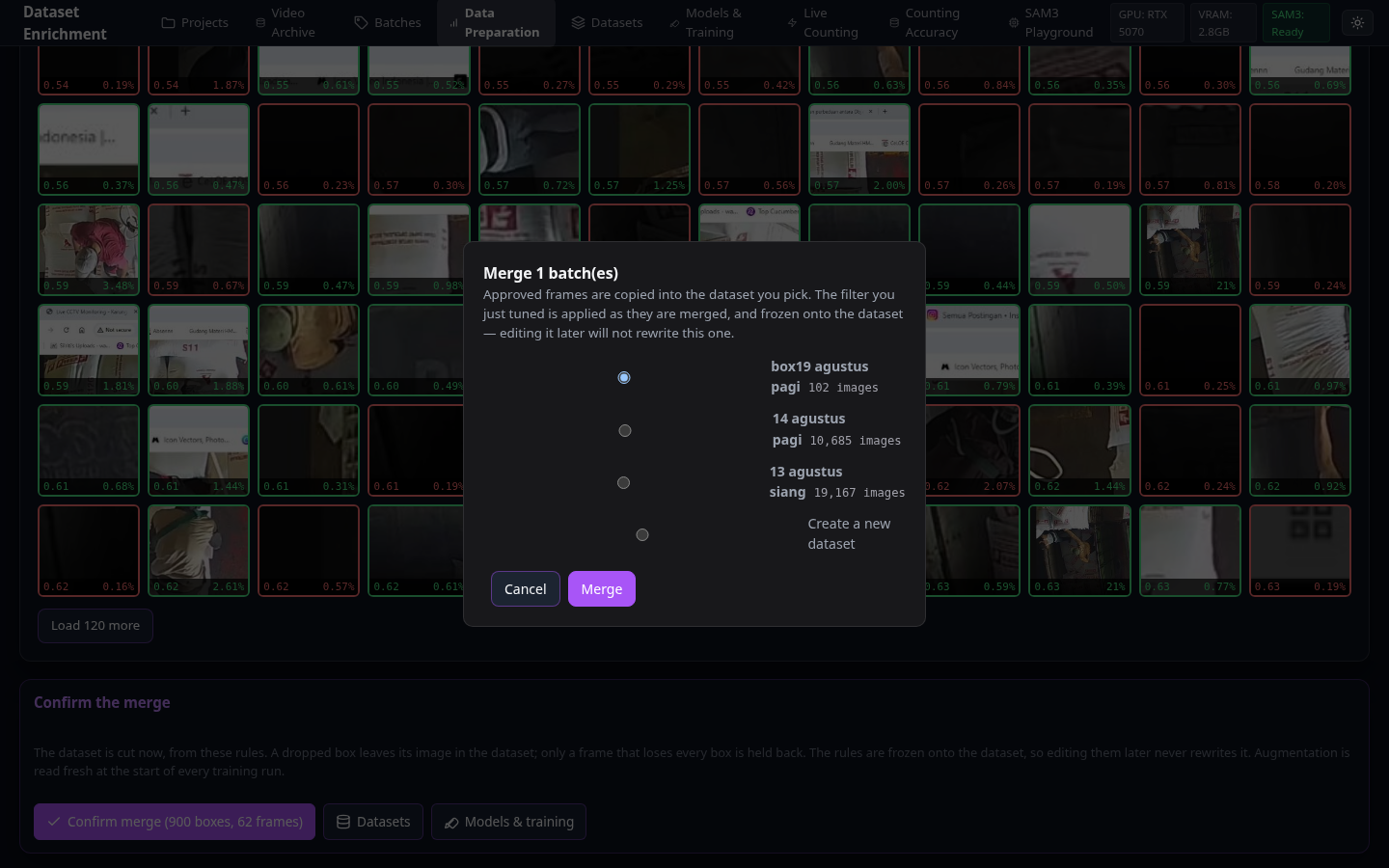Toggle the light/dark theme sun icon
1389x868 pixels.
tap(1357, 23)
